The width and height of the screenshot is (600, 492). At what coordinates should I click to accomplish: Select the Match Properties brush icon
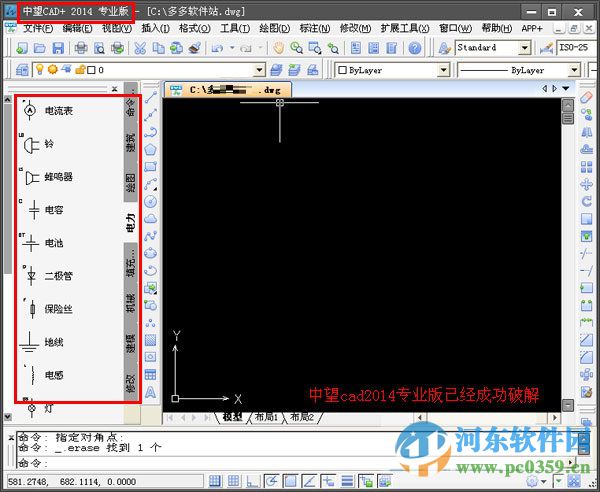pos(195,48)
